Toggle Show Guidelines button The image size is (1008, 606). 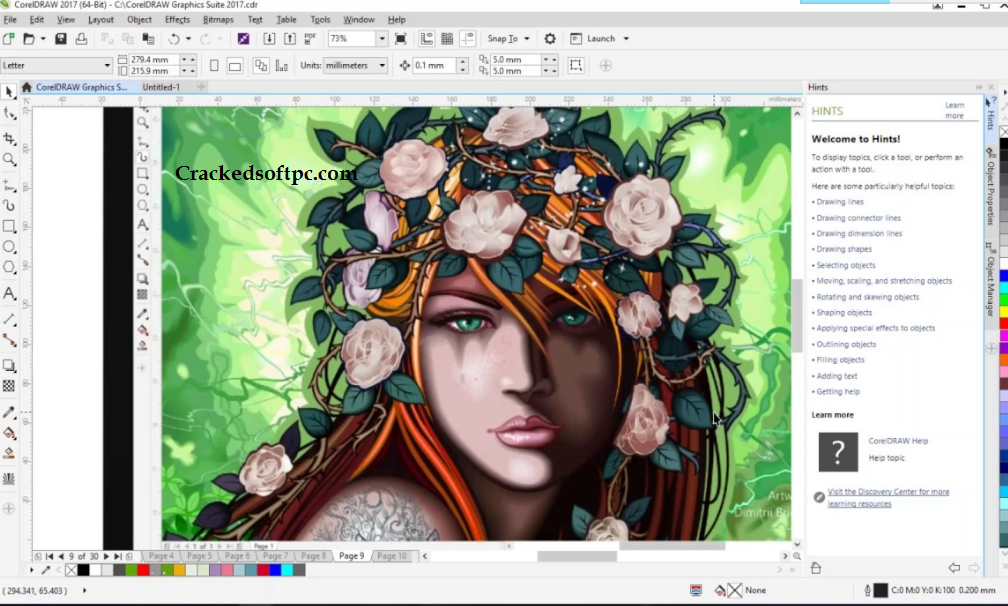[467, 39]
